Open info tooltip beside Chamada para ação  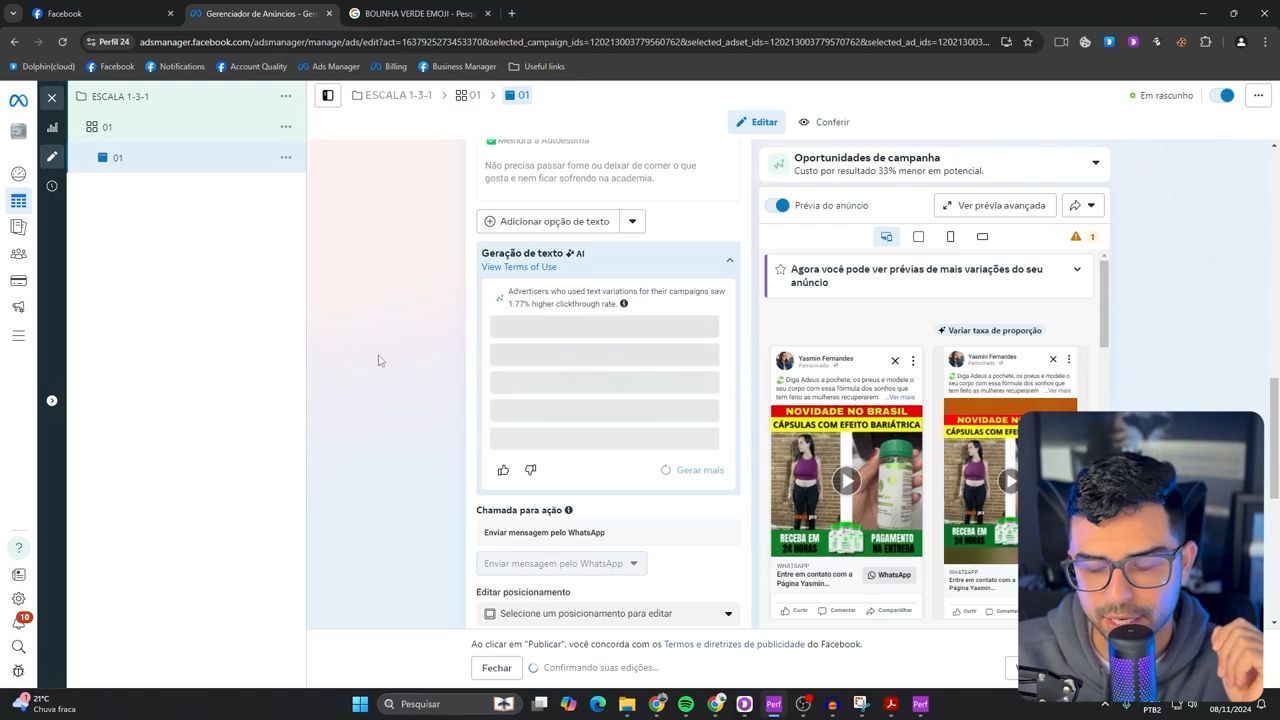click(x=569, y=510)
